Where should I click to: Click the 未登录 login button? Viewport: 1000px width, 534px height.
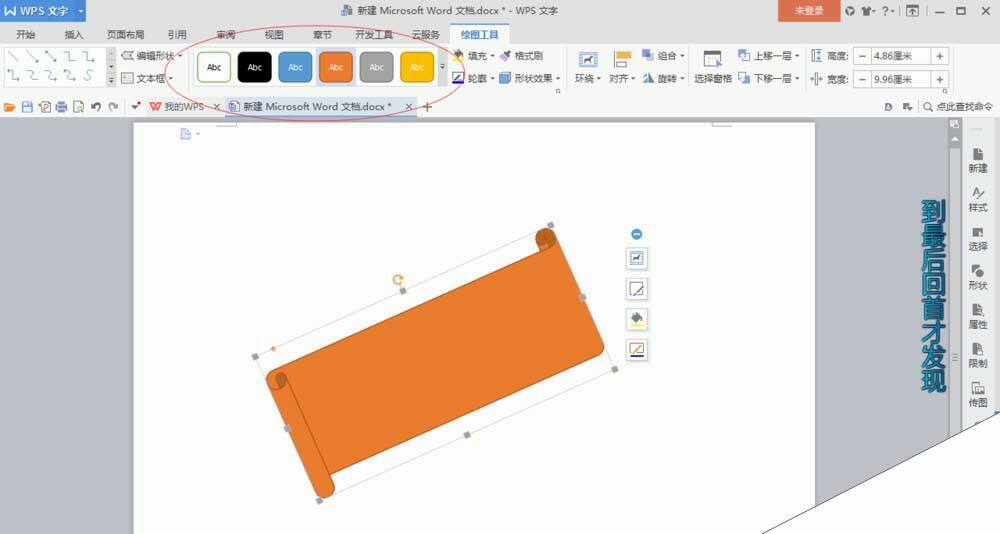pos(809,11)
